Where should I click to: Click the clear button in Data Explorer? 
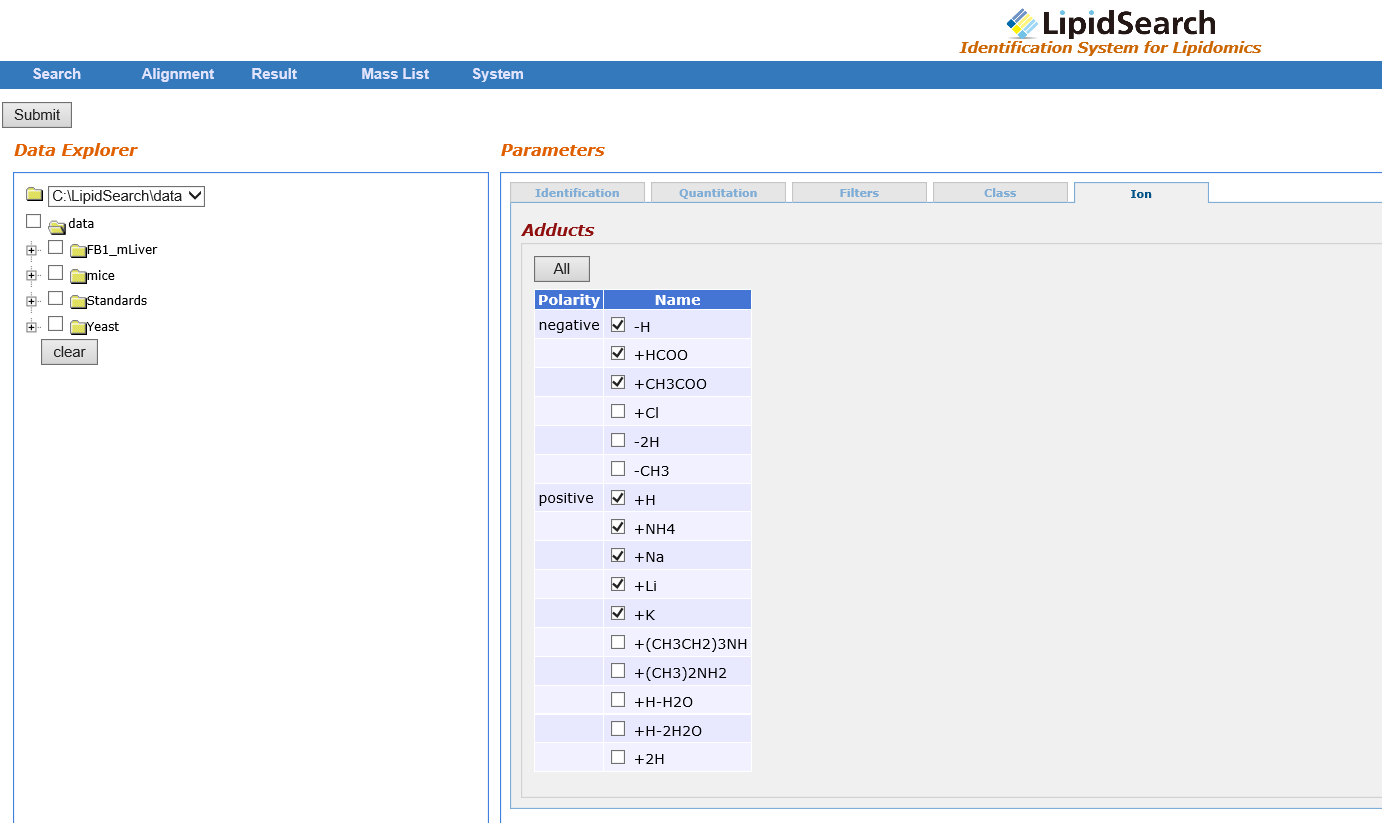click(x=69, y=352)
